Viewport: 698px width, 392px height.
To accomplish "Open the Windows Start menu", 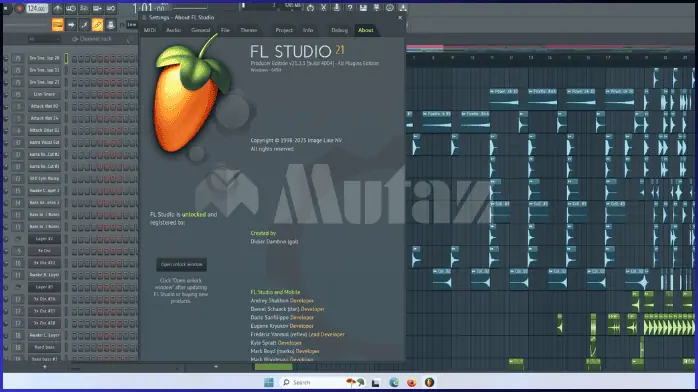I will [269, 382].
